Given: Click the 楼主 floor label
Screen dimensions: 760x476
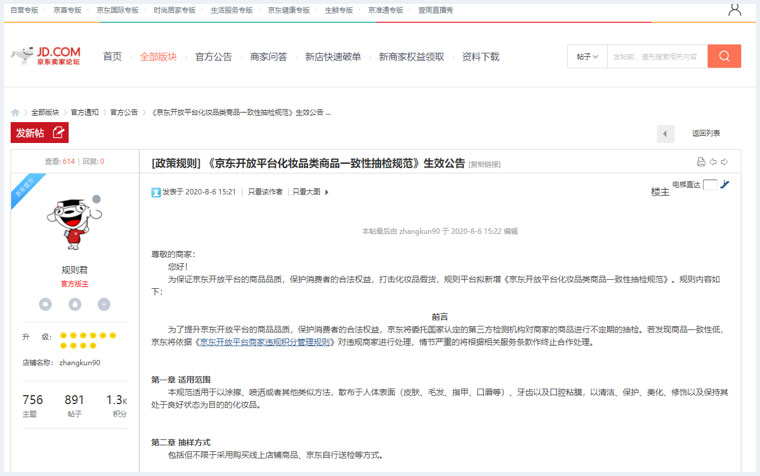Looking at the screenshot, I should pyautogui.click(x=660, y=192).
